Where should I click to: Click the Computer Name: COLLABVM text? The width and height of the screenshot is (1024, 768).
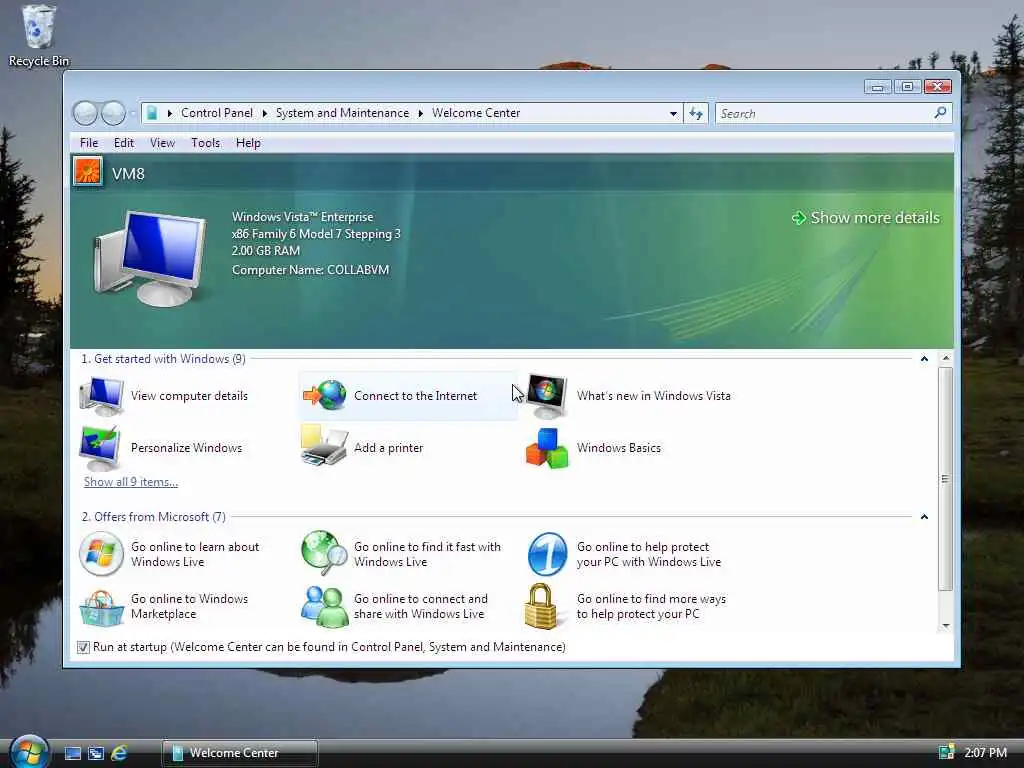point(310,270)
